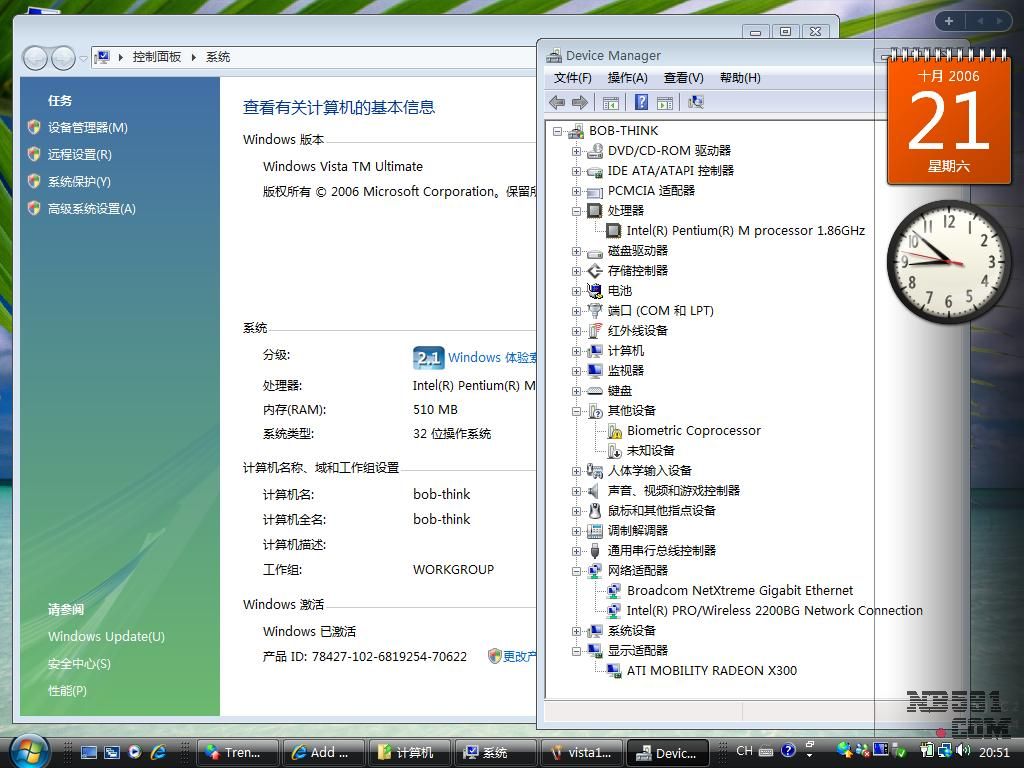1024x768 pixels.
Task: Click the blue Help icon in Device Manager toolbar
Action: pyautogui.click(x=641, y=102)
